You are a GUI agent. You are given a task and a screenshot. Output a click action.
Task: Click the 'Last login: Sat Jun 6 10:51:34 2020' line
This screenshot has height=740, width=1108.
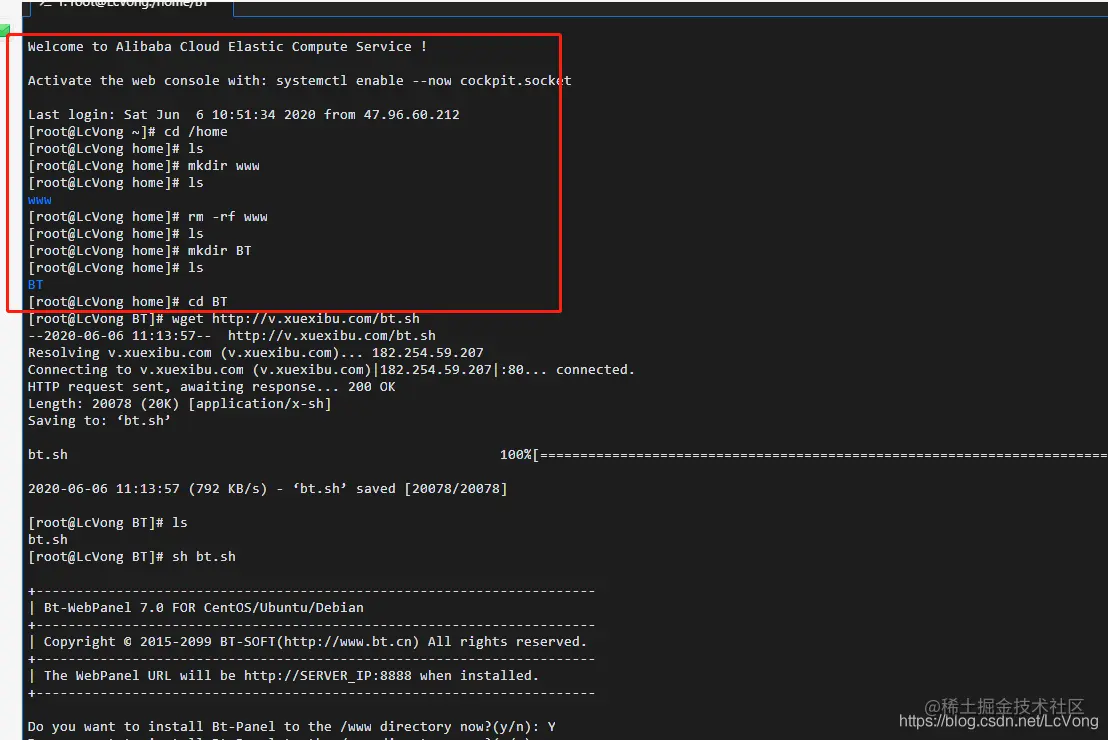point(243,114)
